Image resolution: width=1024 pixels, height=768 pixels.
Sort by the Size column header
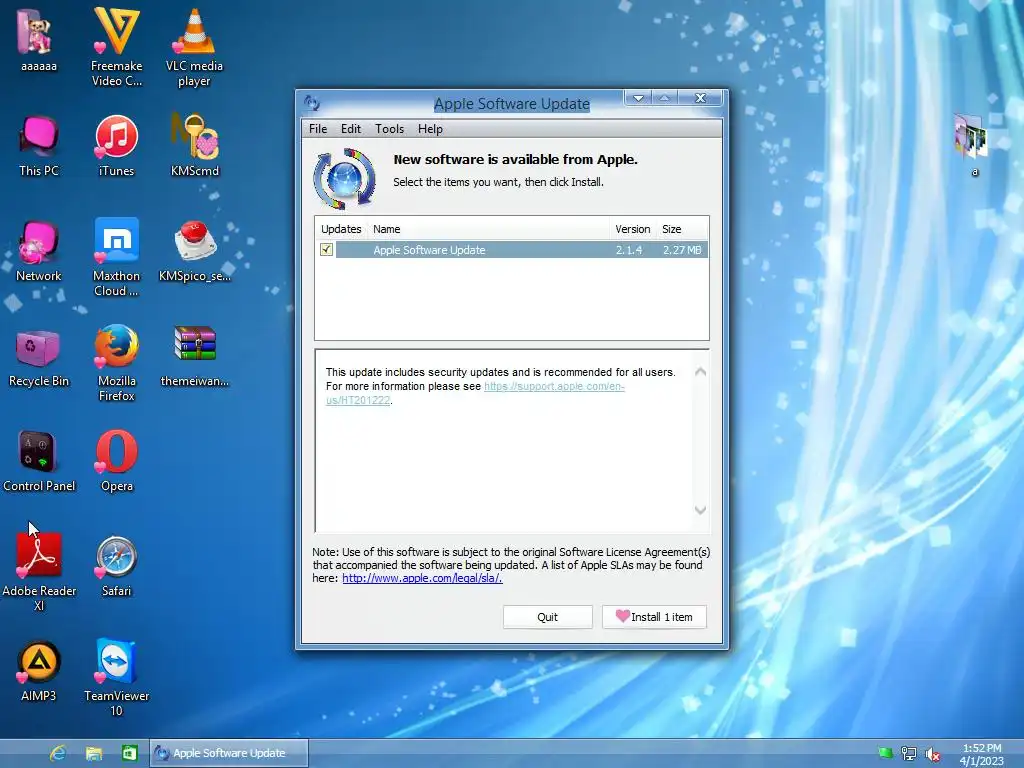pyautogui.click(x=681, y=229)
